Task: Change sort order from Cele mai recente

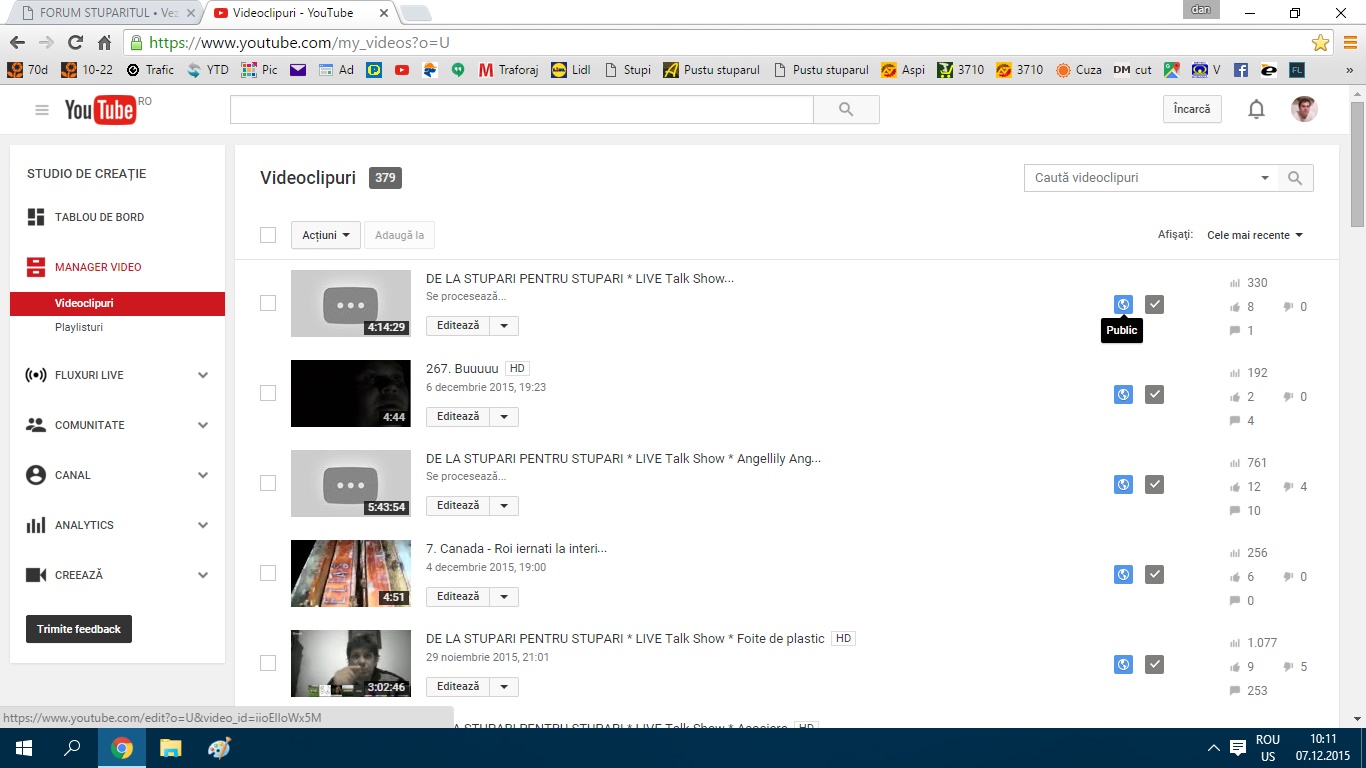Action: pyautogui.click(x=1255, y=235)
